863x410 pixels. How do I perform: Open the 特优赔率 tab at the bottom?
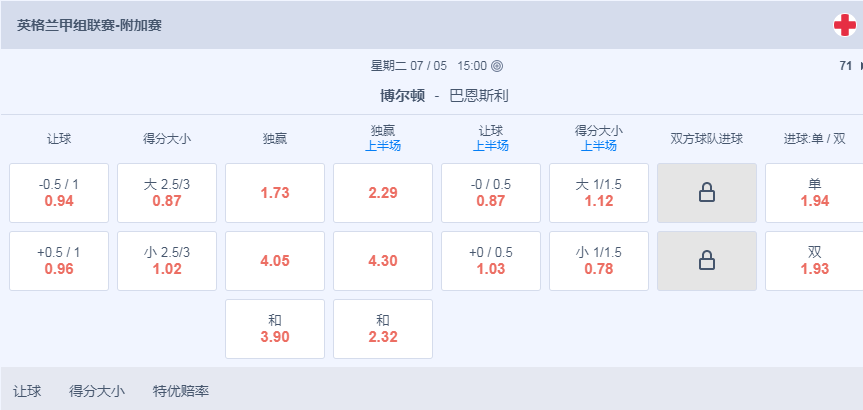click(181, 392)
